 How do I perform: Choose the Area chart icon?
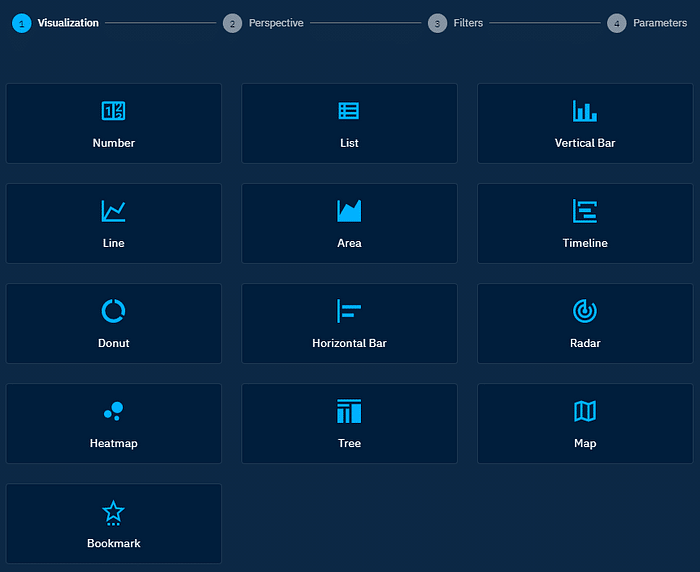click(349, 211)
